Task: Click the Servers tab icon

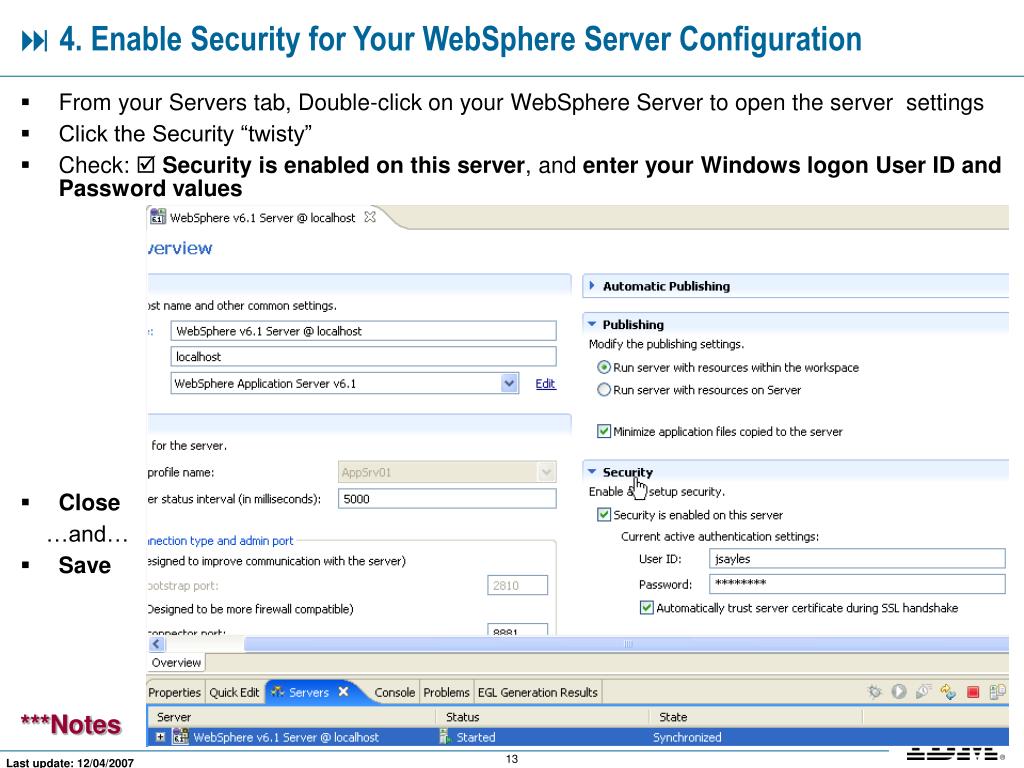Action: (x=278, y=692)
